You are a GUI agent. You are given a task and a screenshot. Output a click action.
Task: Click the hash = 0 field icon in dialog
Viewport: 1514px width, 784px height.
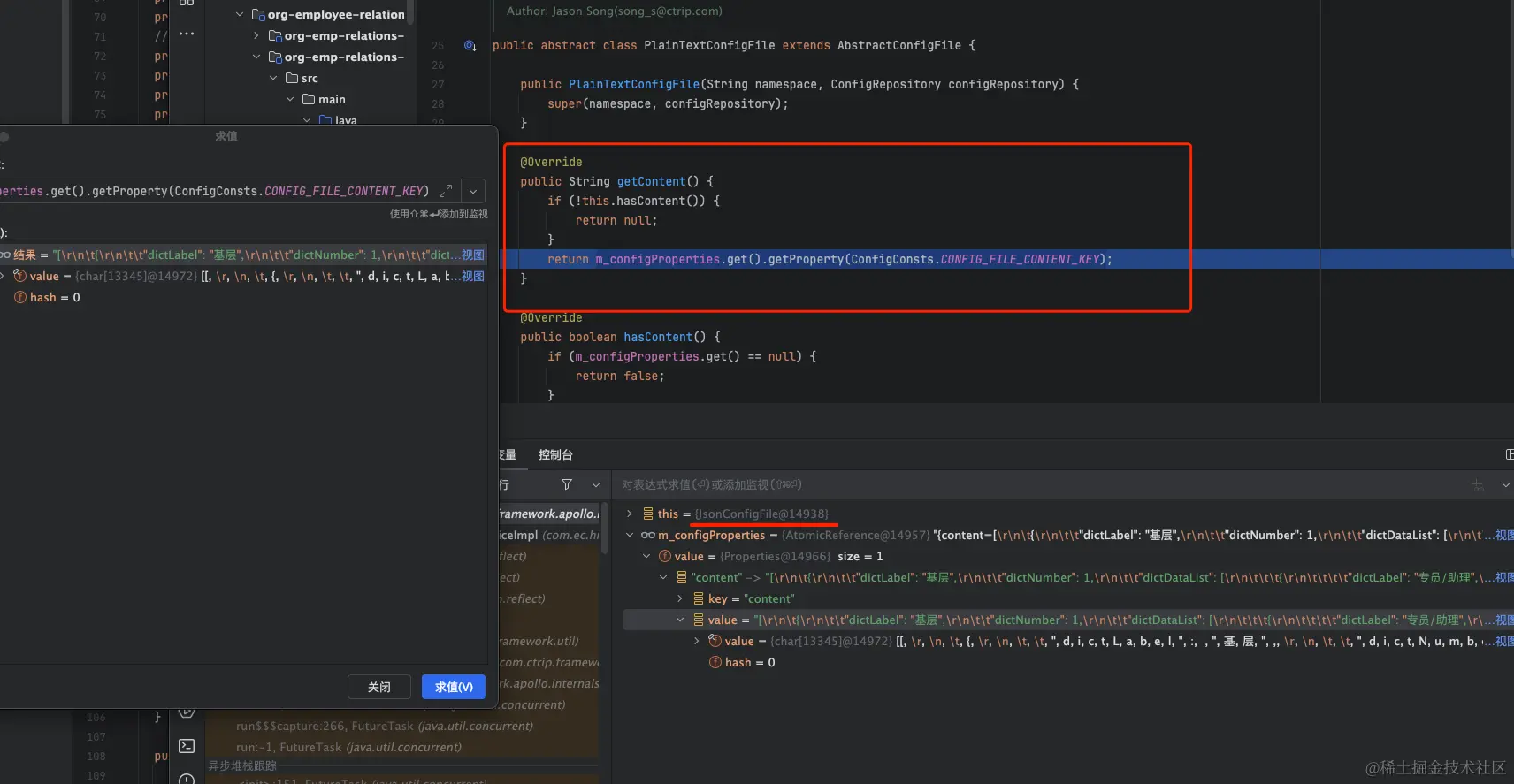(x=19, y=297)
